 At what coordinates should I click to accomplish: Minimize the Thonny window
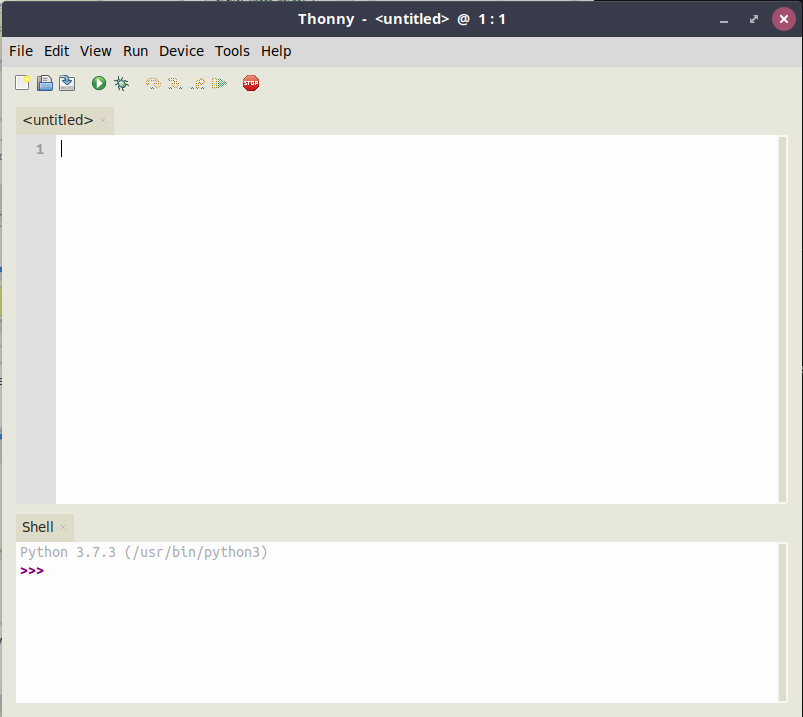tap(724, 20)
